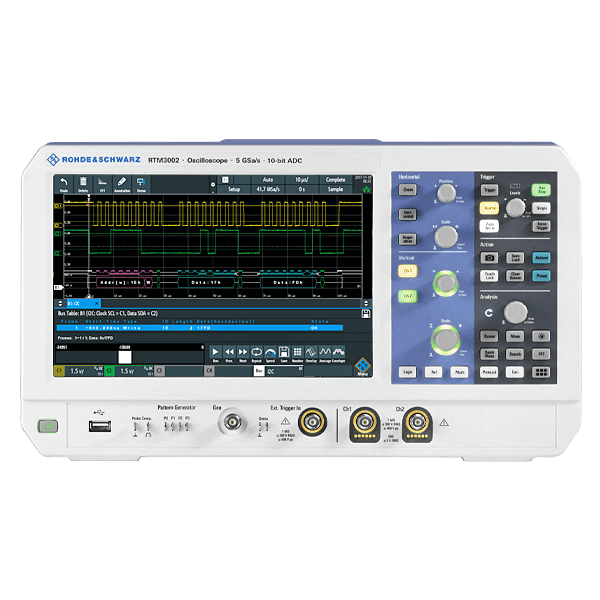
Task: Open the Complete status field
Action: click(x=335, y=180)
